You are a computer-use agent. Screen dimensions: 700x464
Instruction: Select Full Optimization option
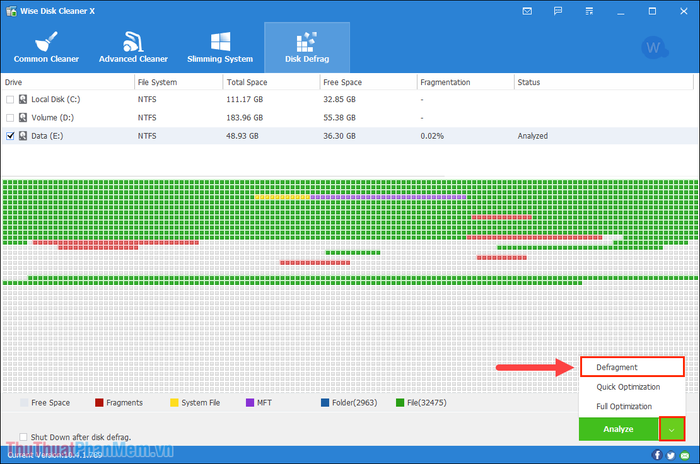click(x=624, y=406)
